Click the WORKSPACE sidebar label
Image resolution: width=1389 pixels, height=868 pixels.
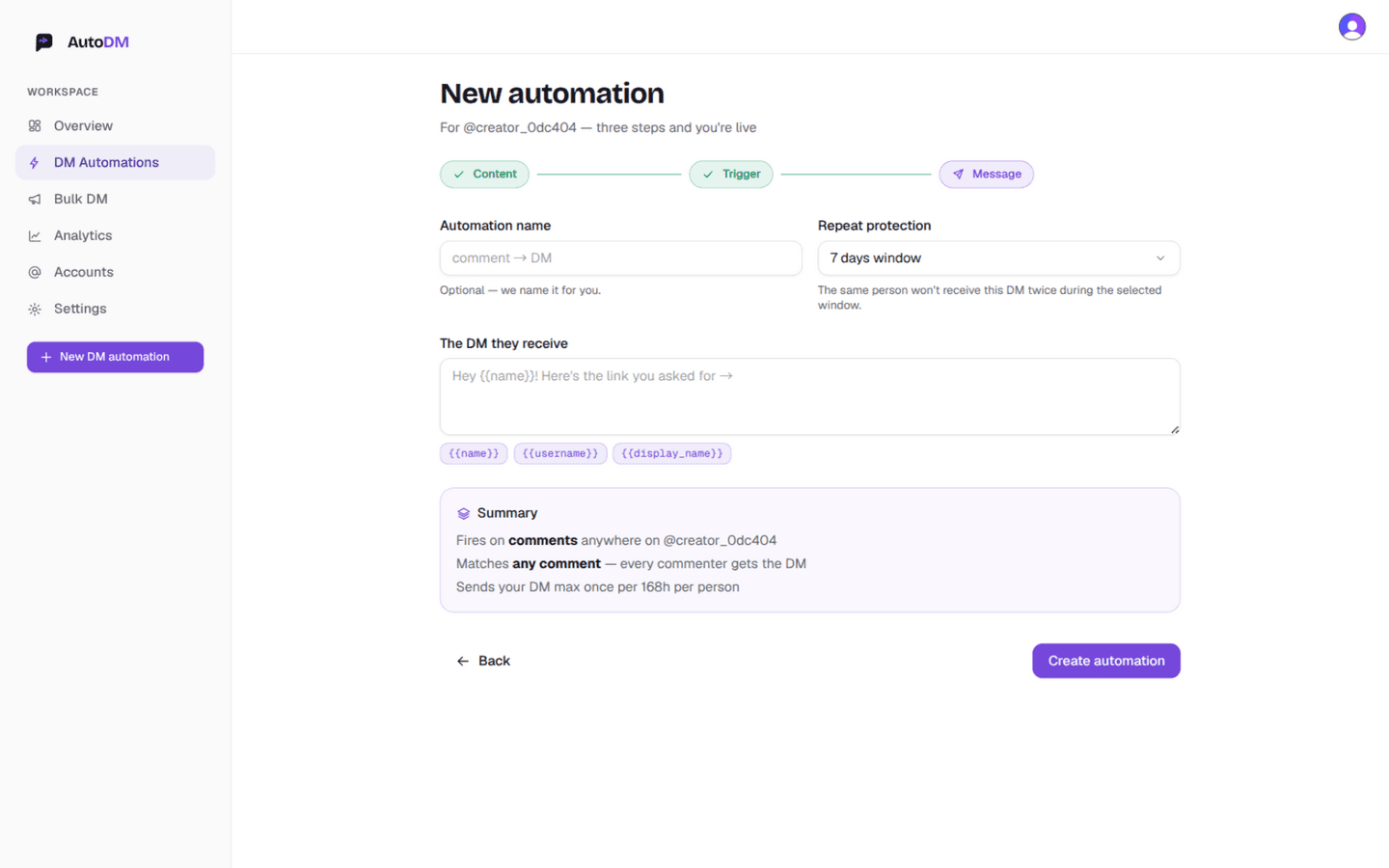[x=63, y=93]
